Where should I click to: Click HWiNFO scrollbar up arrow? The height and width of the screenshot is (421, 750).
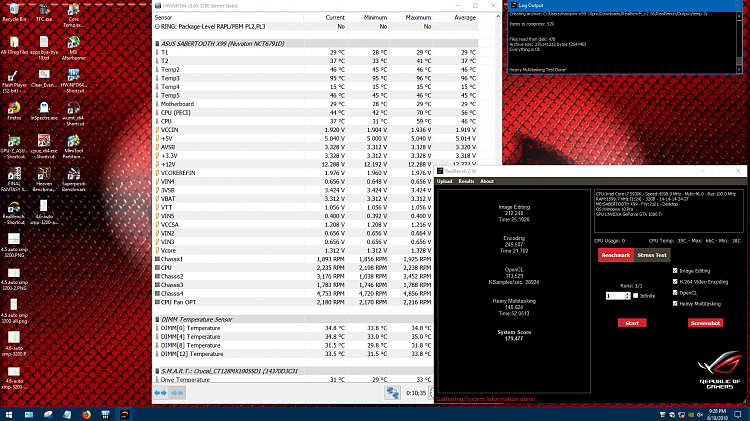pyautogui.click(x=498, y=16)
